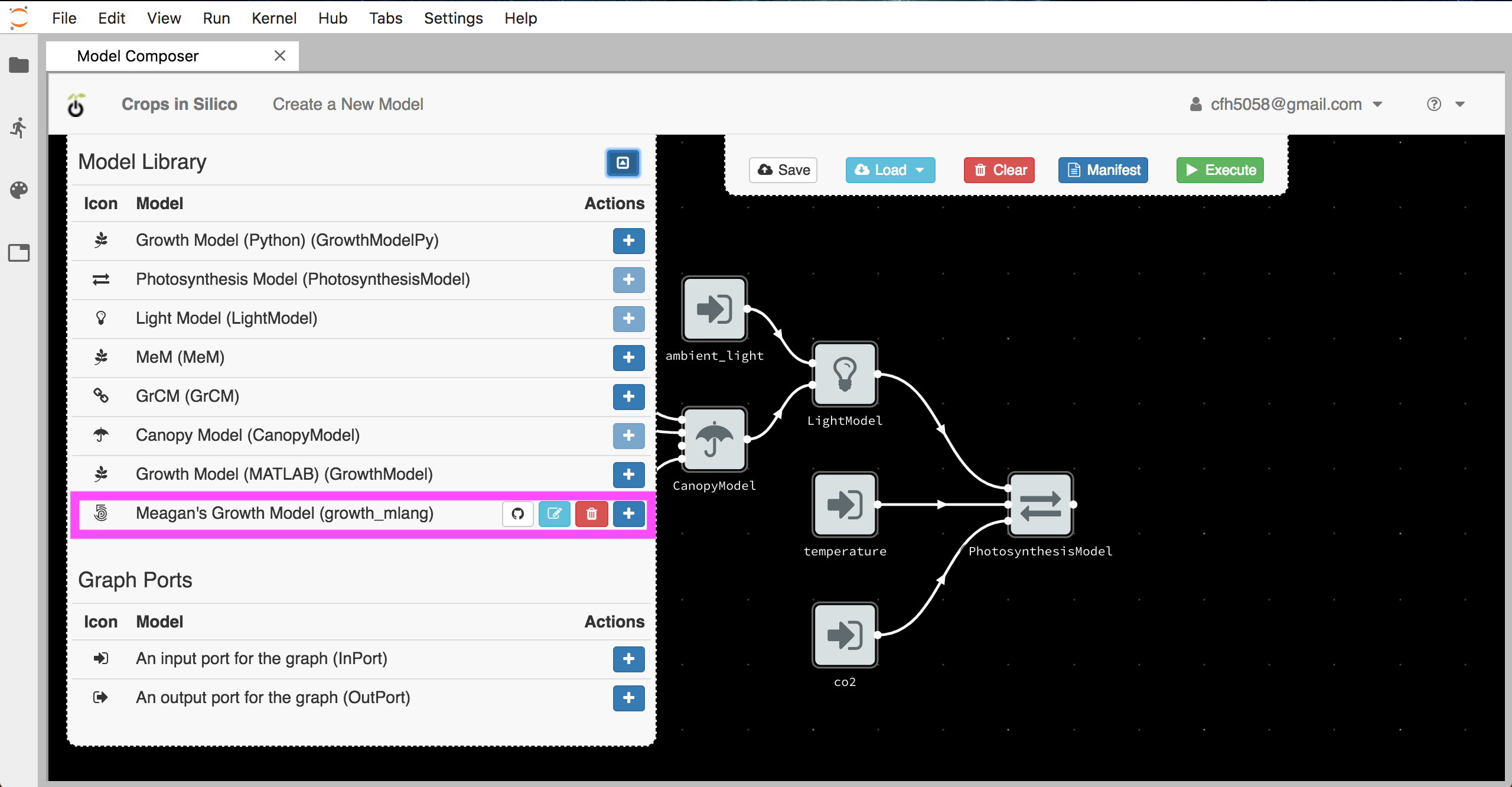Select the ambient_light input port node
The height and width of the screenshot is (787, 1512).
(715, 309)
